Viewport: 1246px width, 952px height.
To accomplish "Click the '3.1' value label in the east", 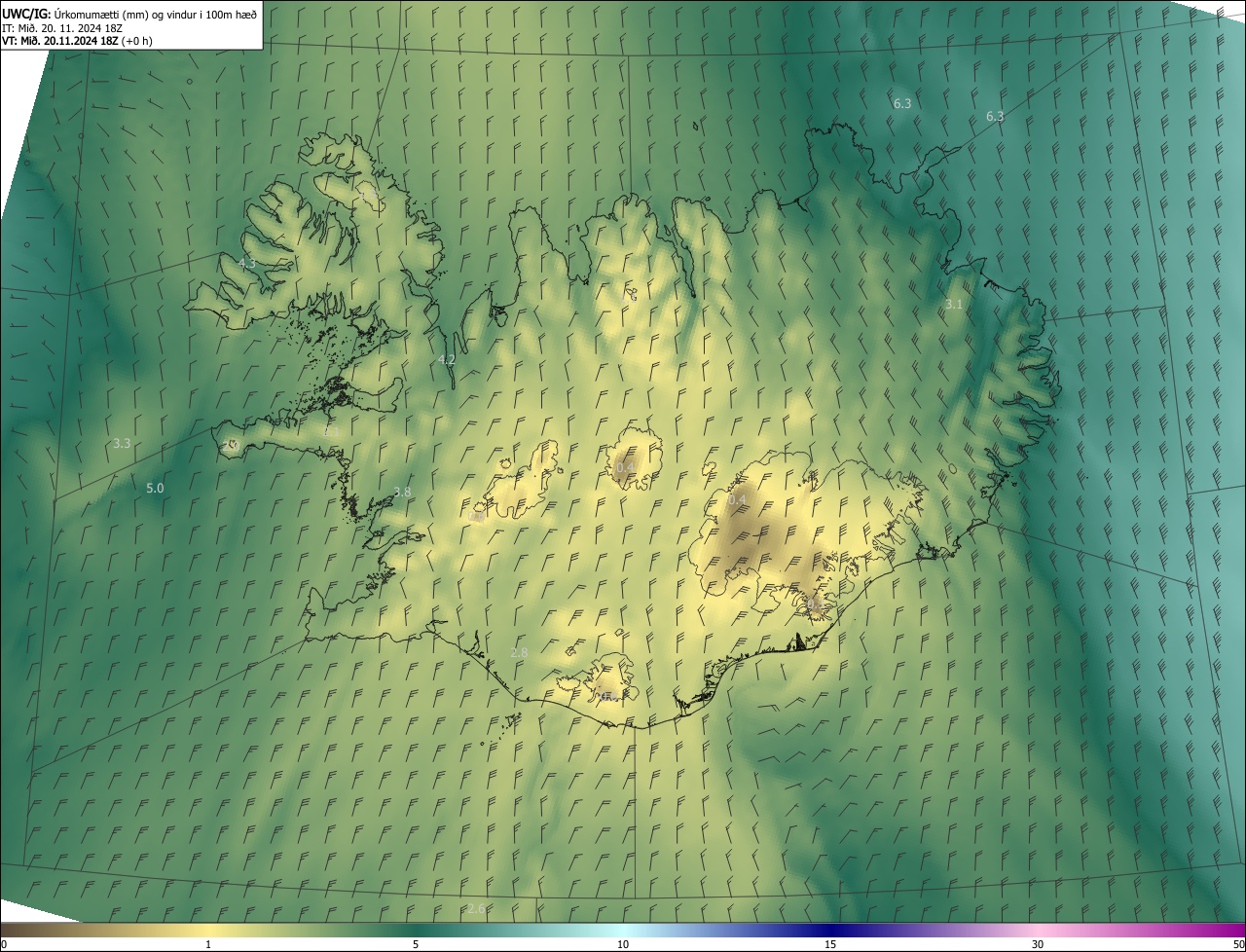I will (x=954, y=305).
